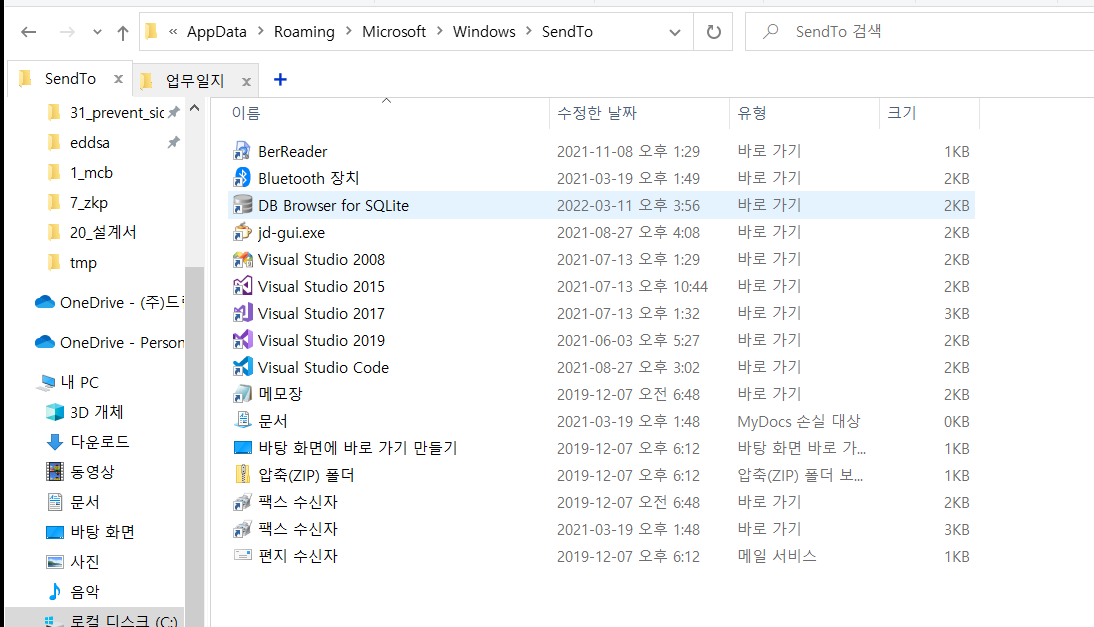Click MyDocs 손실 대상 type cell
1094x627 pixels.
tap(798, 421)
